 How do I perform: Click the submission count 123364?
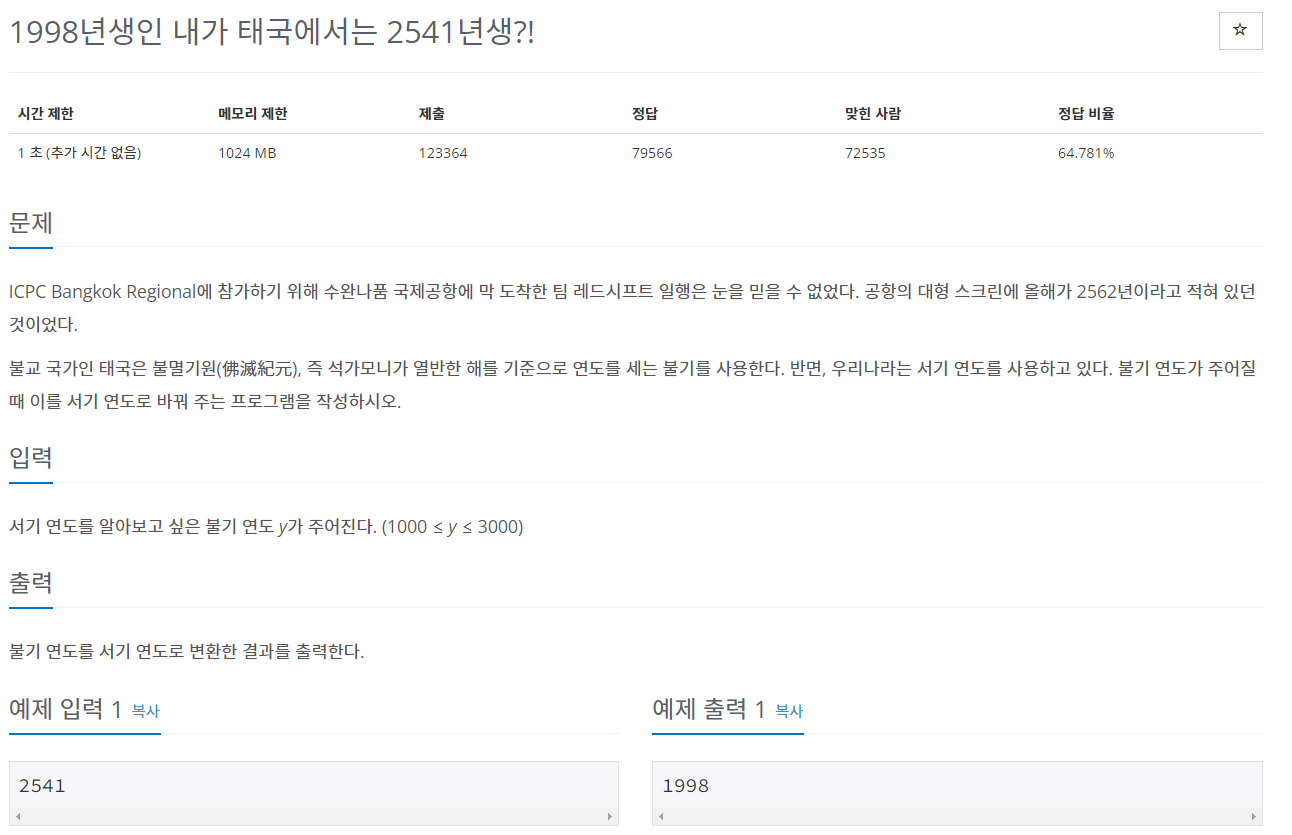pyautogui.click(x=443, y=153)
